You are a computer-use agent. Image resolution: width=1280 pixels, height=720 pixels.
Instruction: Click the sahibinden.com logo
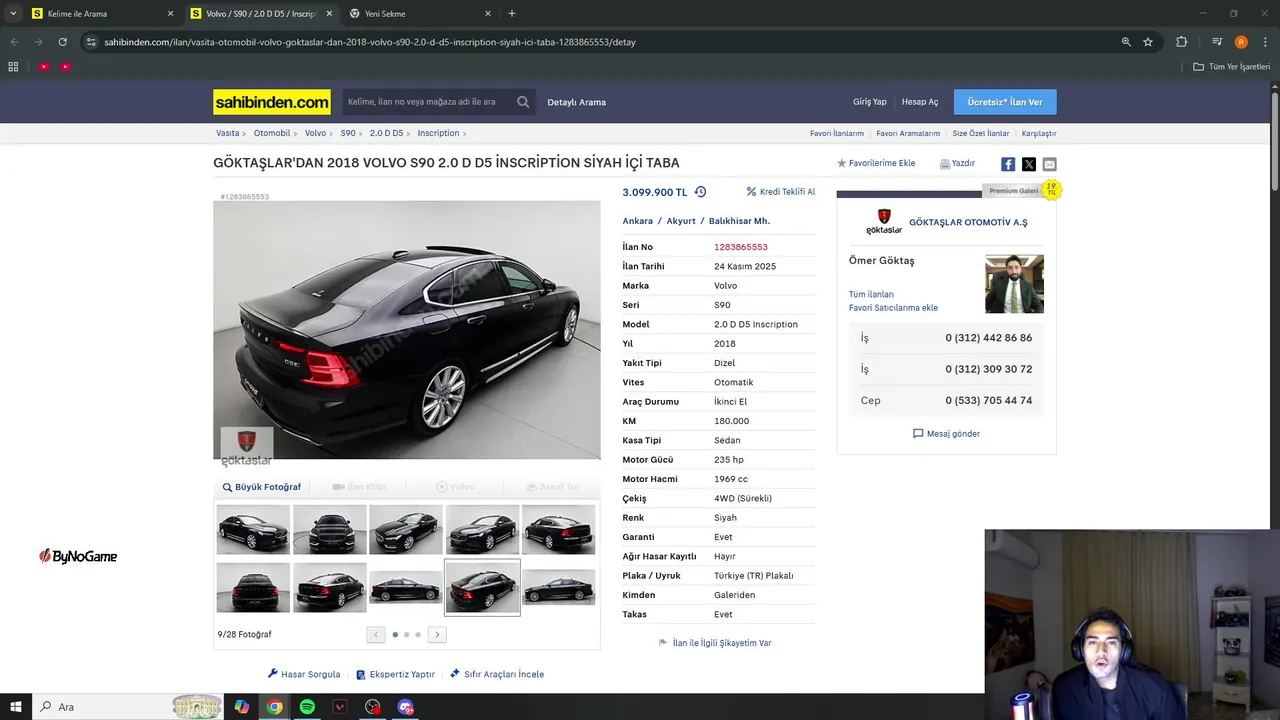[x=272, y=102]
